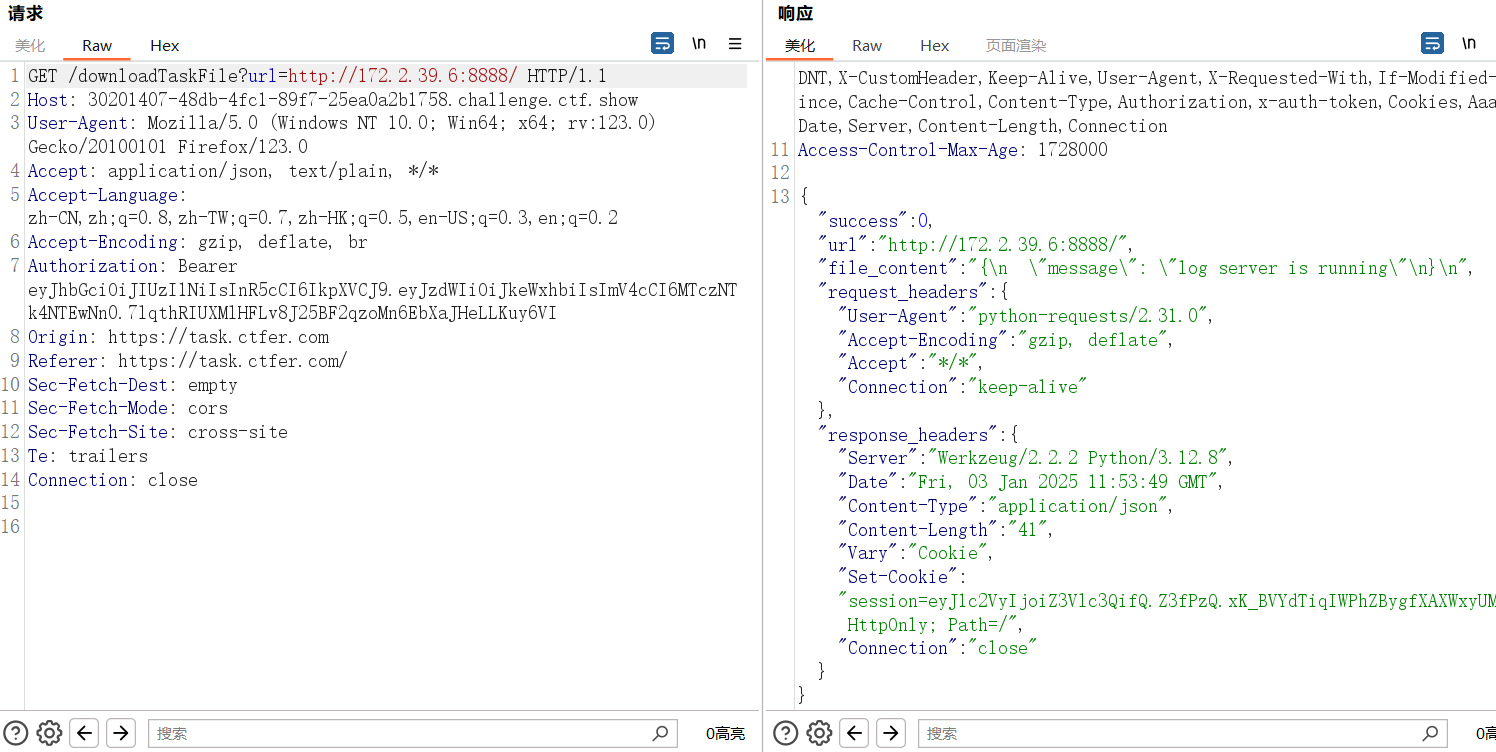The image size is (1496, 752).
Task: Click the Accept-Encoding: gzip, deflate, br line
Action: [197, 242]
